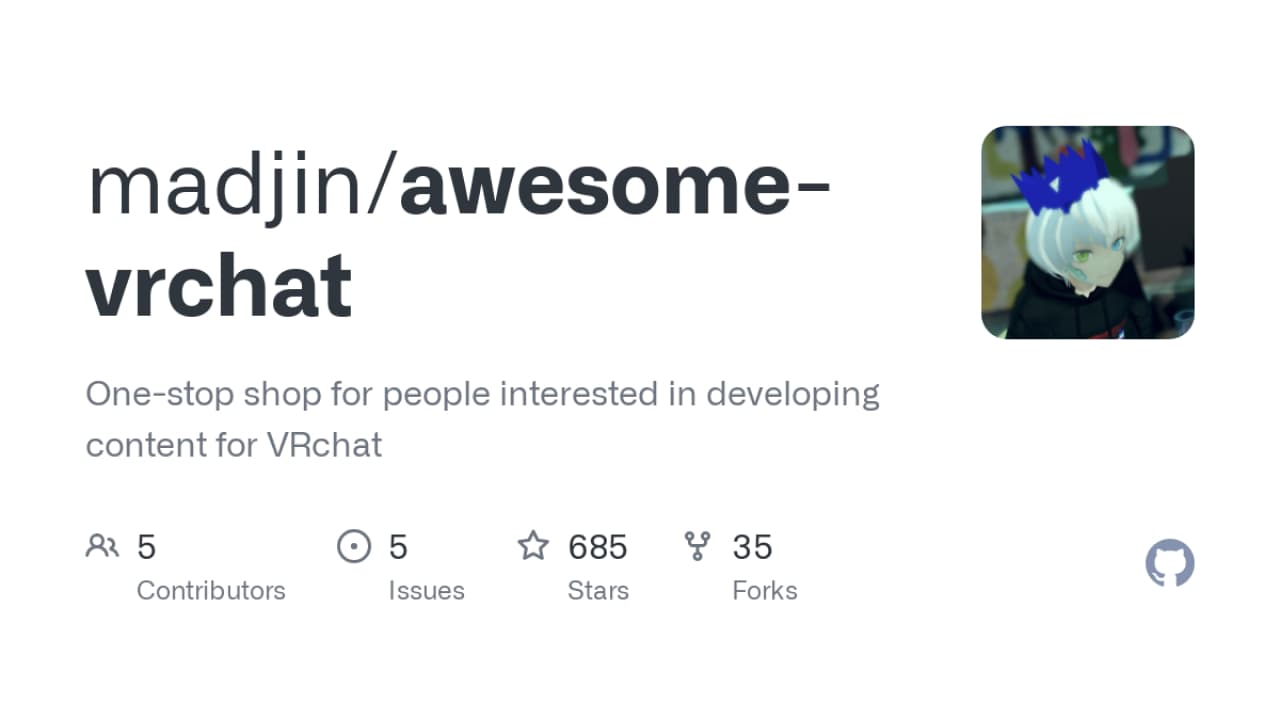Click the Issues label
Viewport: 1280px width, 721px height.
[x=427, y=591]
